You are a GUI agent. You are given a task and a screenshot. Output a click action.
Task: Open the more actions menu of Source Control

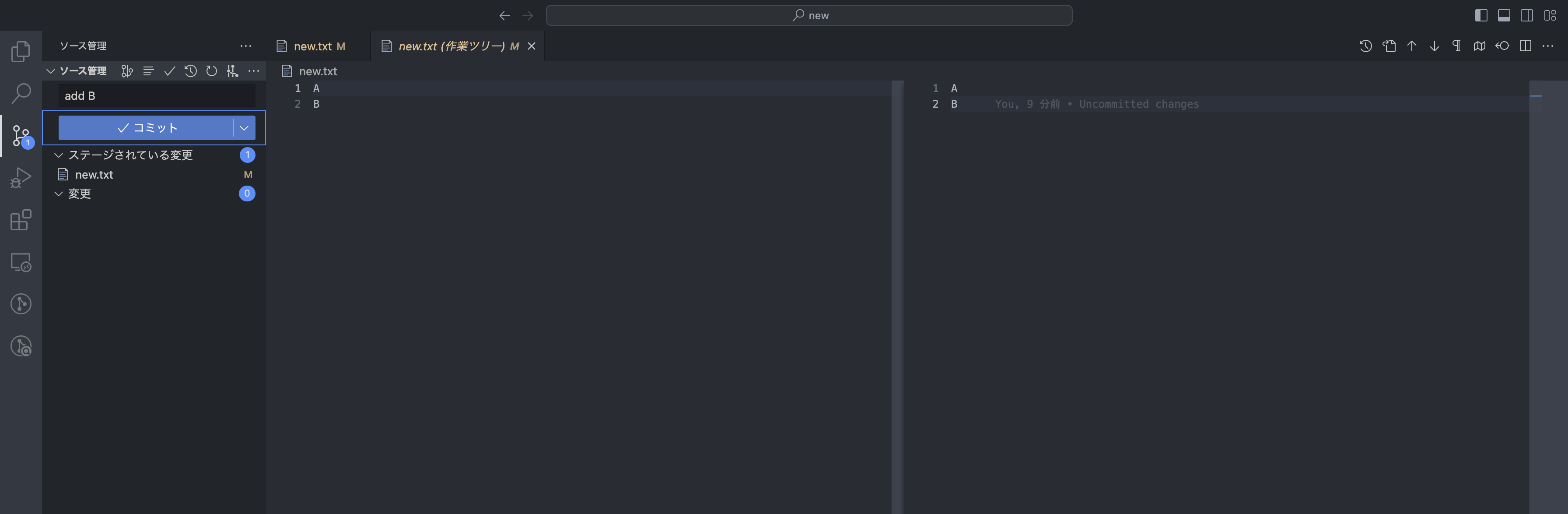(254, 70)
